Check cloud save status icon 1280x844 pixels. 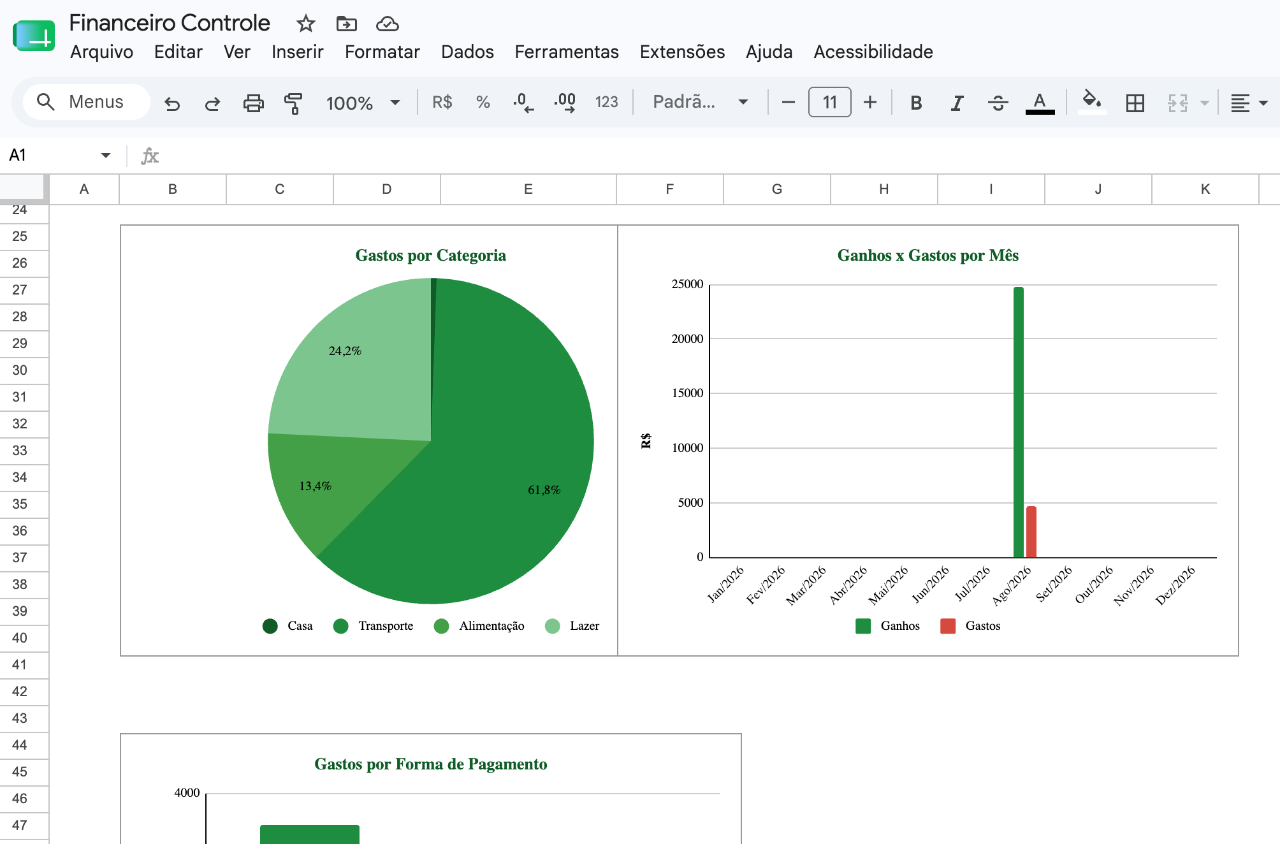point(387,23)
